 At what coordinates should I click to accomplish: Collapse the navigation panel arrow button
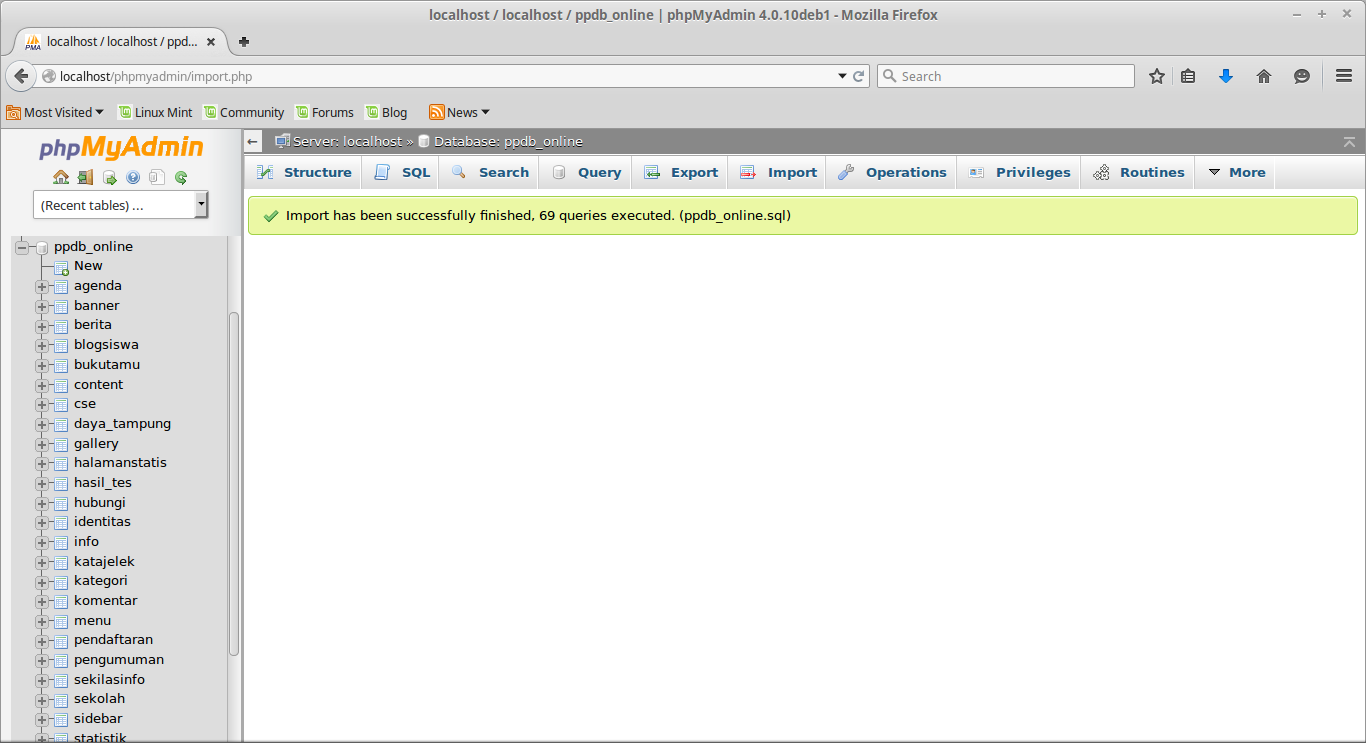point(253,142)
